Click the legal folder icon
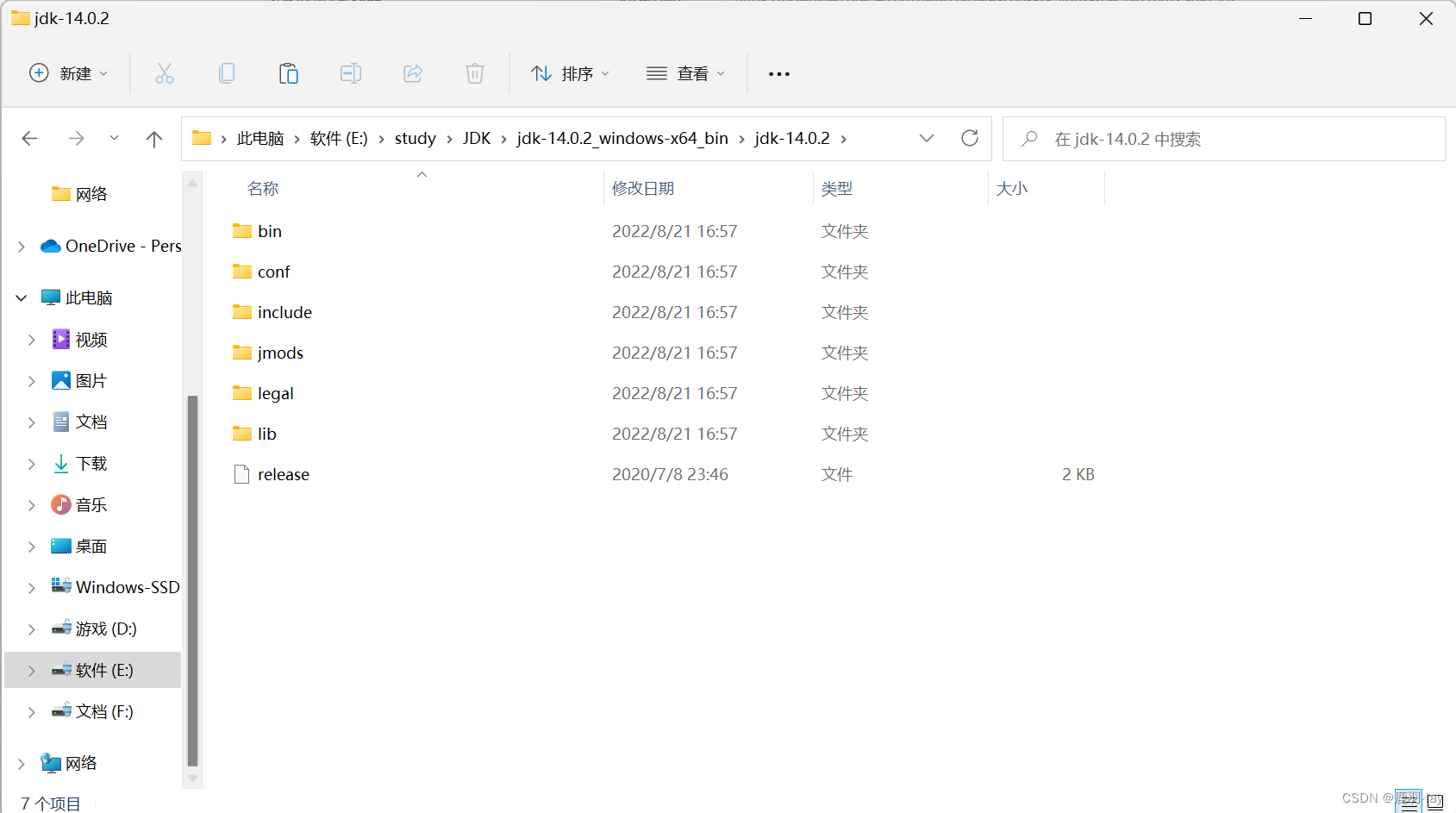This screenshot has height=813, width=1456. coord(242,393)
